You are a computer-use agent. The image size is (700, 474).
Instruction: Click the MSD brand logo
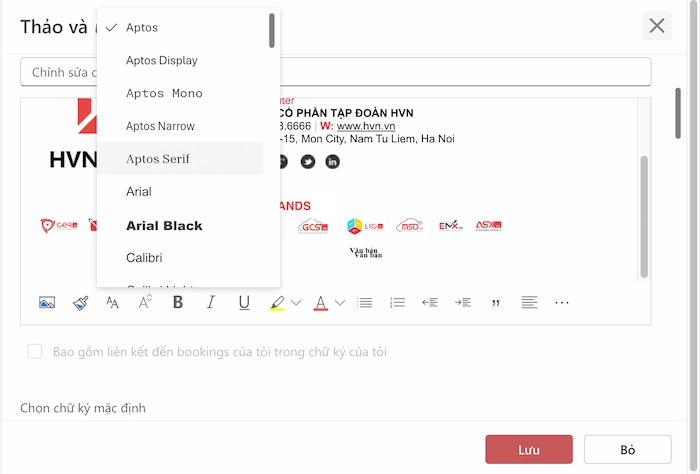(x=409, y=226)
